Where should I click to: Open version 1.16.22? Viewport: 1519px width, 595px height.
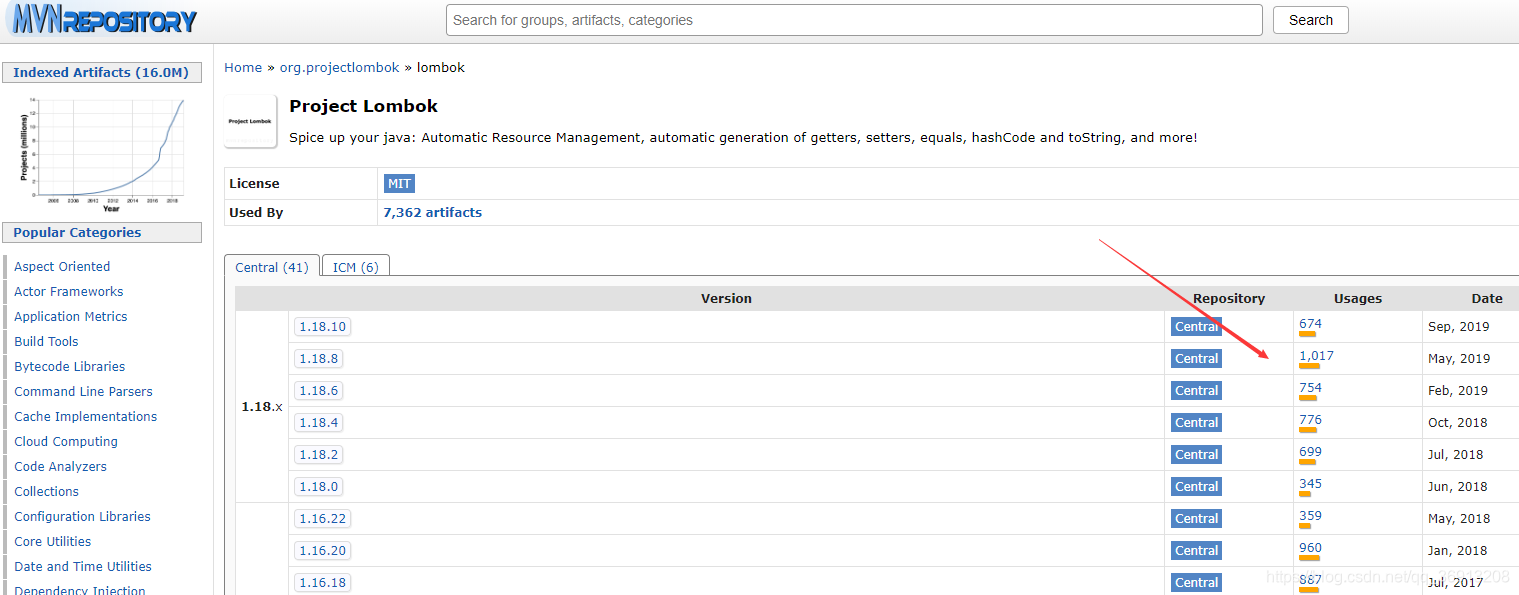tap(322, 518)
